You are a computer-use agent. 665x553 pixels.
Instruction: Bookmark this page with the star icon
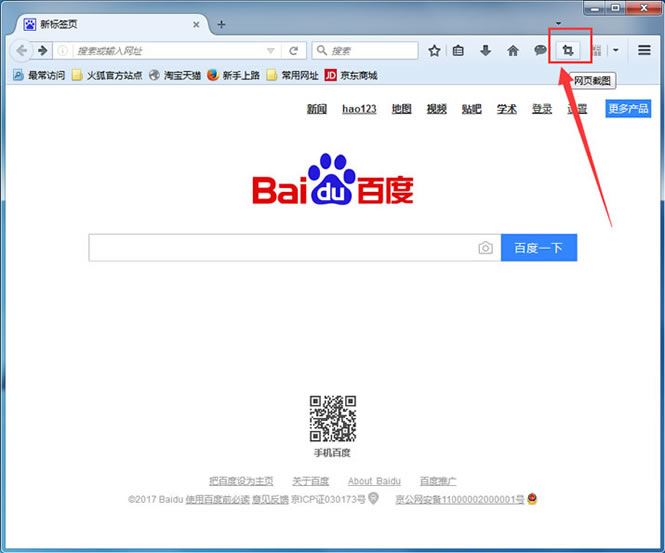(x=434, y=51)
